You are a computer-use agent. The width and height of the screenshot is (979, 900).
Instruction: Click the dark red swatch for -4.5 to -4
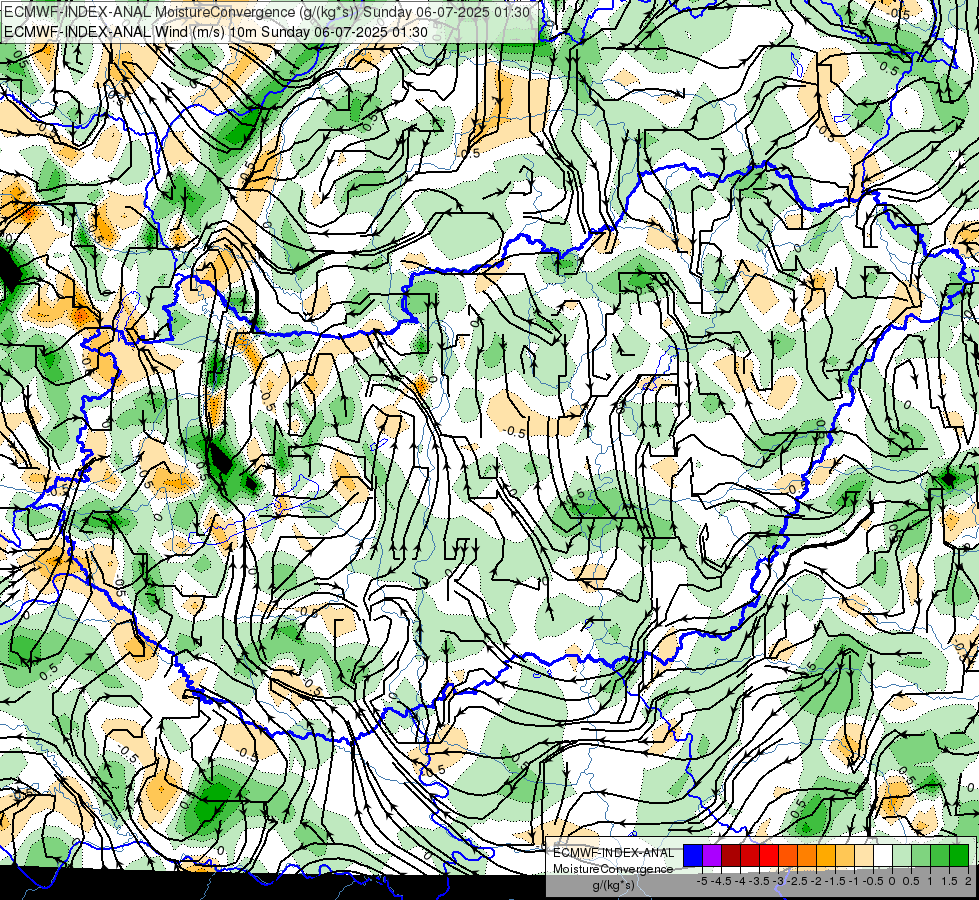(x=731, y=856)
